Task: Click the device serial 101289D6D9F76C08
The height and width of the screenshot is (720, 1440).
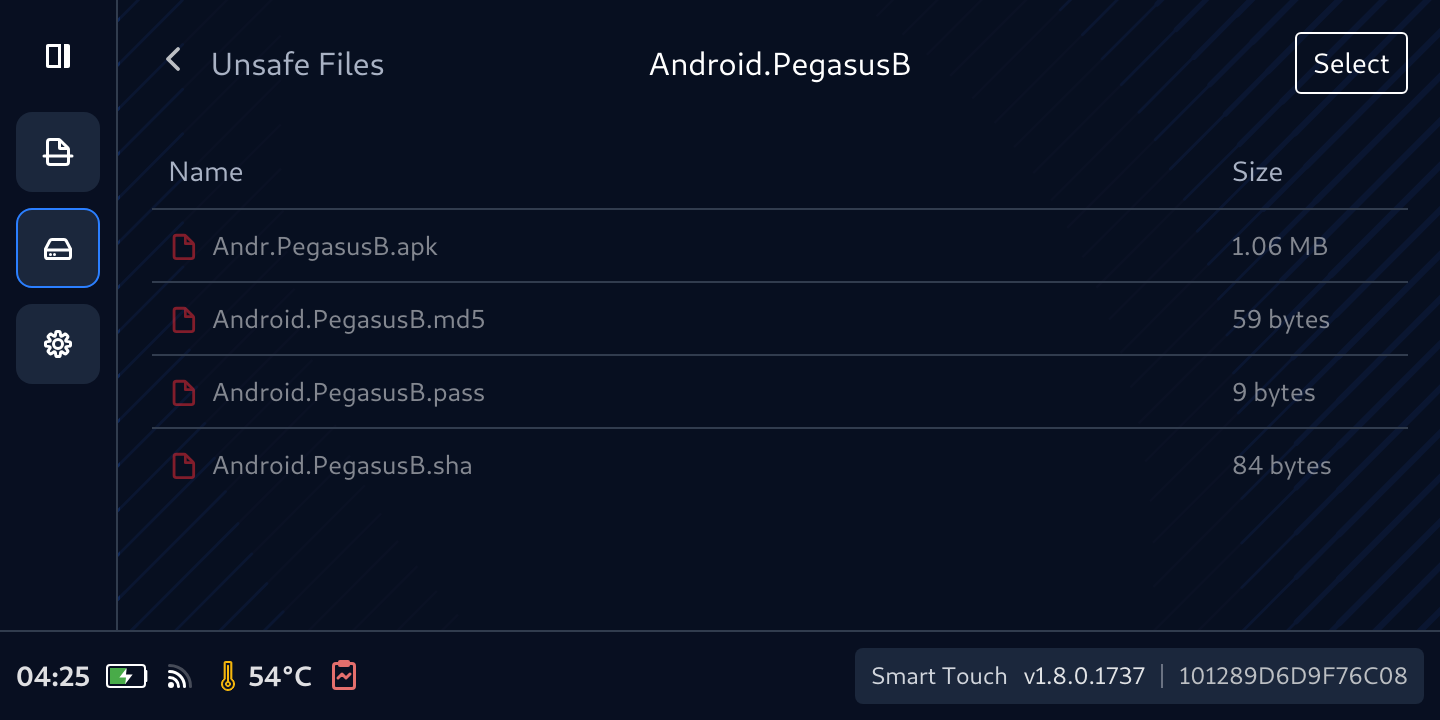Action: click(1292, 676)
